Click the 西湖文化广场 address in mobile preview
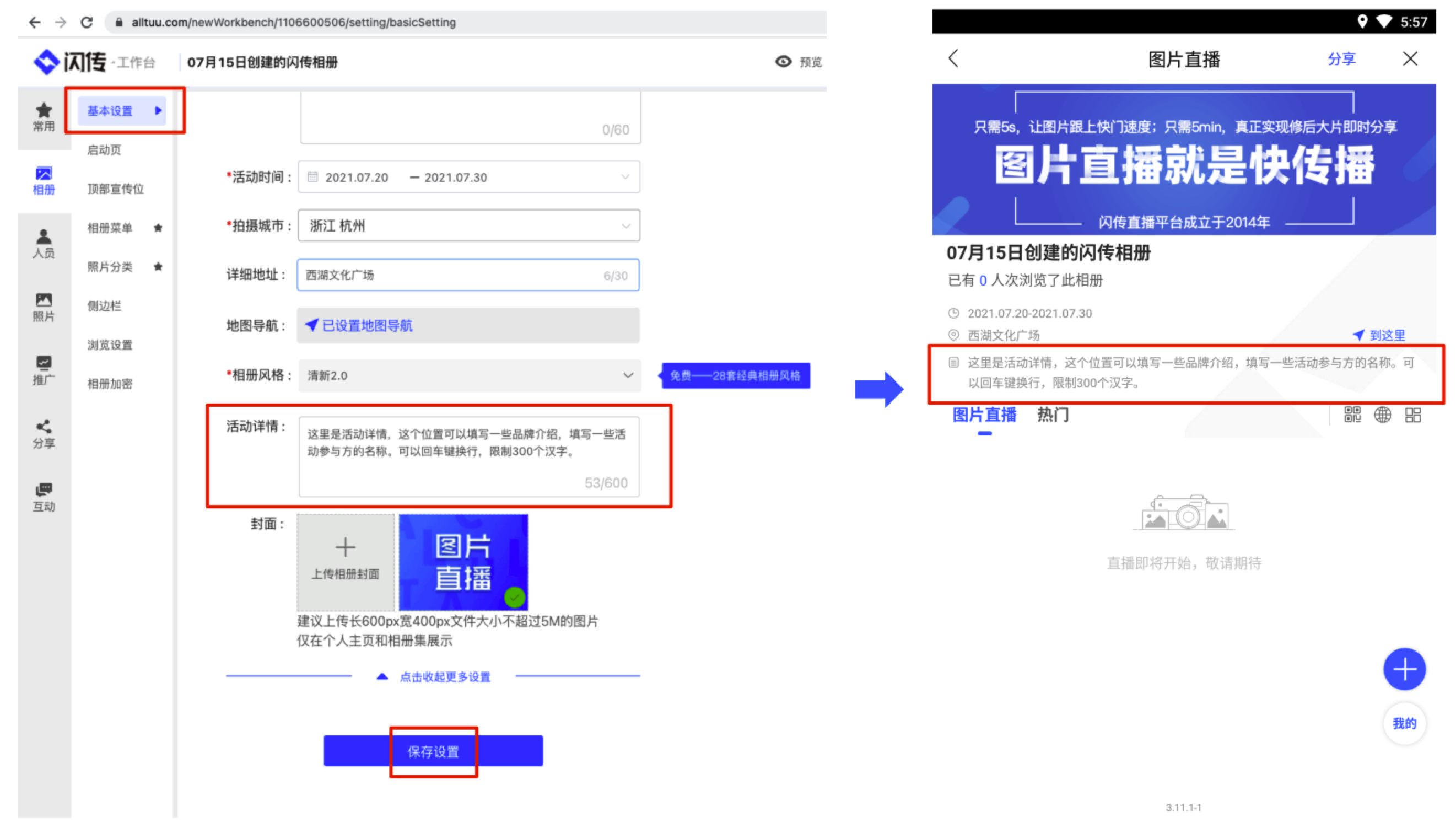 point(1004,335)
